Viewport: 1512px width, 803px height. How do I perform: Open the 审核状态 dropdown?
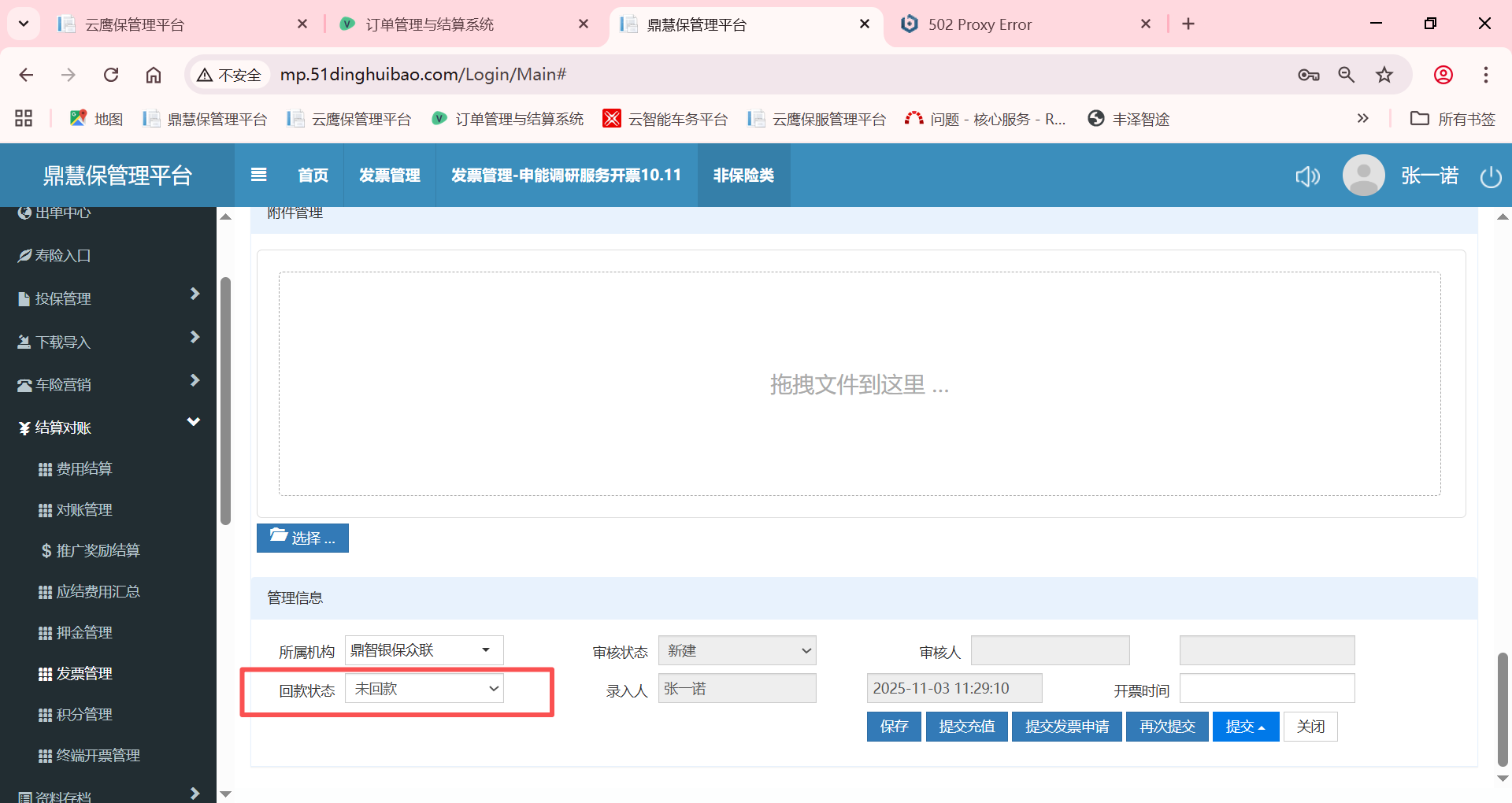[x=737, y=650]
